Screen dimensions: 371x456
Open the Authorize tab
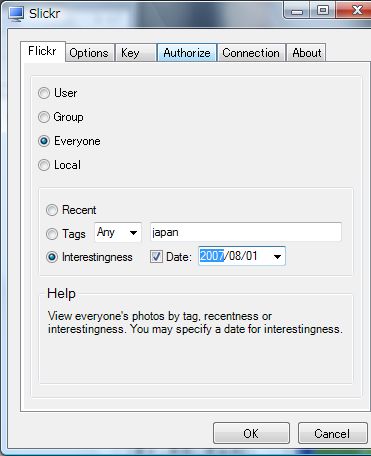(187, 53)
